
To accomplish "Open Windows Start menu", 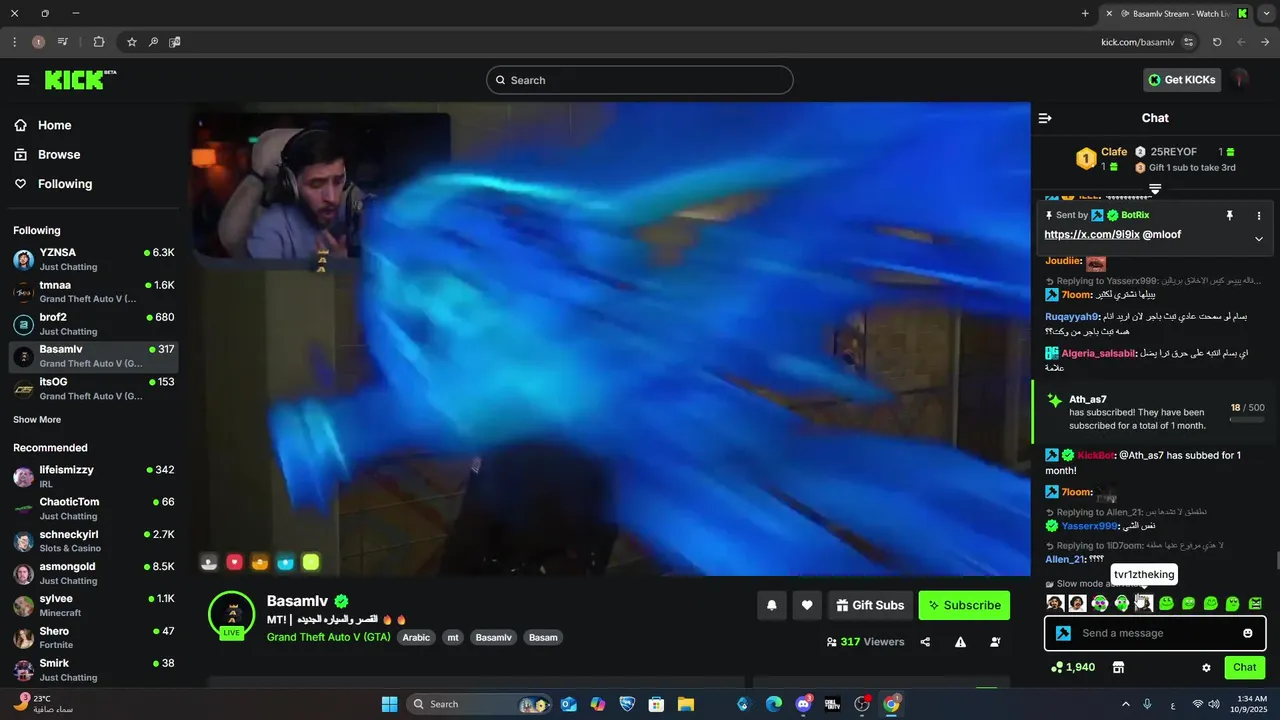I will (389, 704).
